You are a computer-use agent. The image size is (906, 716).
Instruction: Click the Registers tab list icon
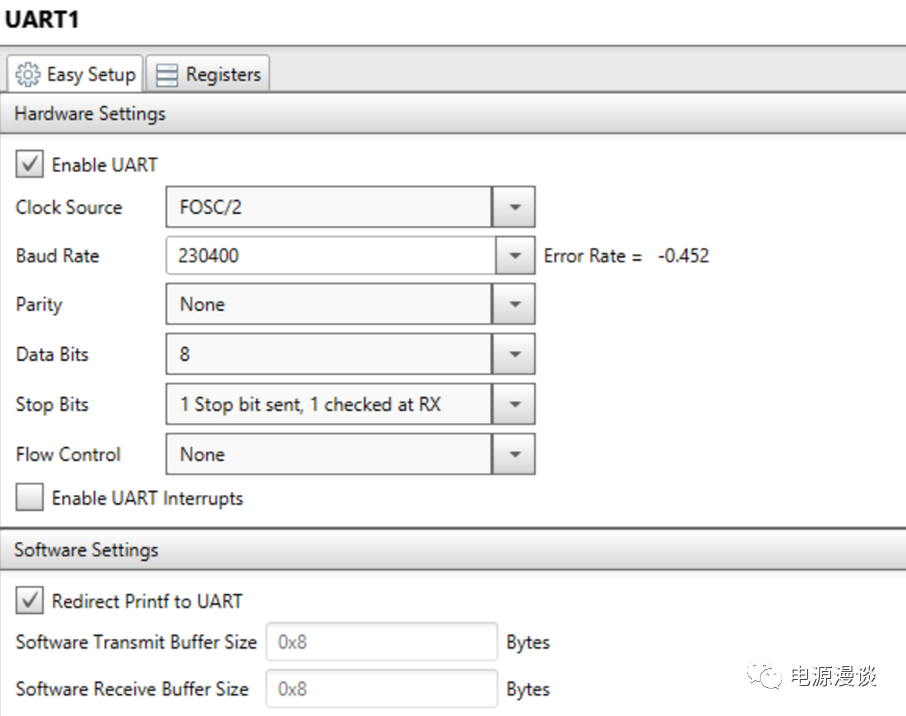tap(168, 75)
